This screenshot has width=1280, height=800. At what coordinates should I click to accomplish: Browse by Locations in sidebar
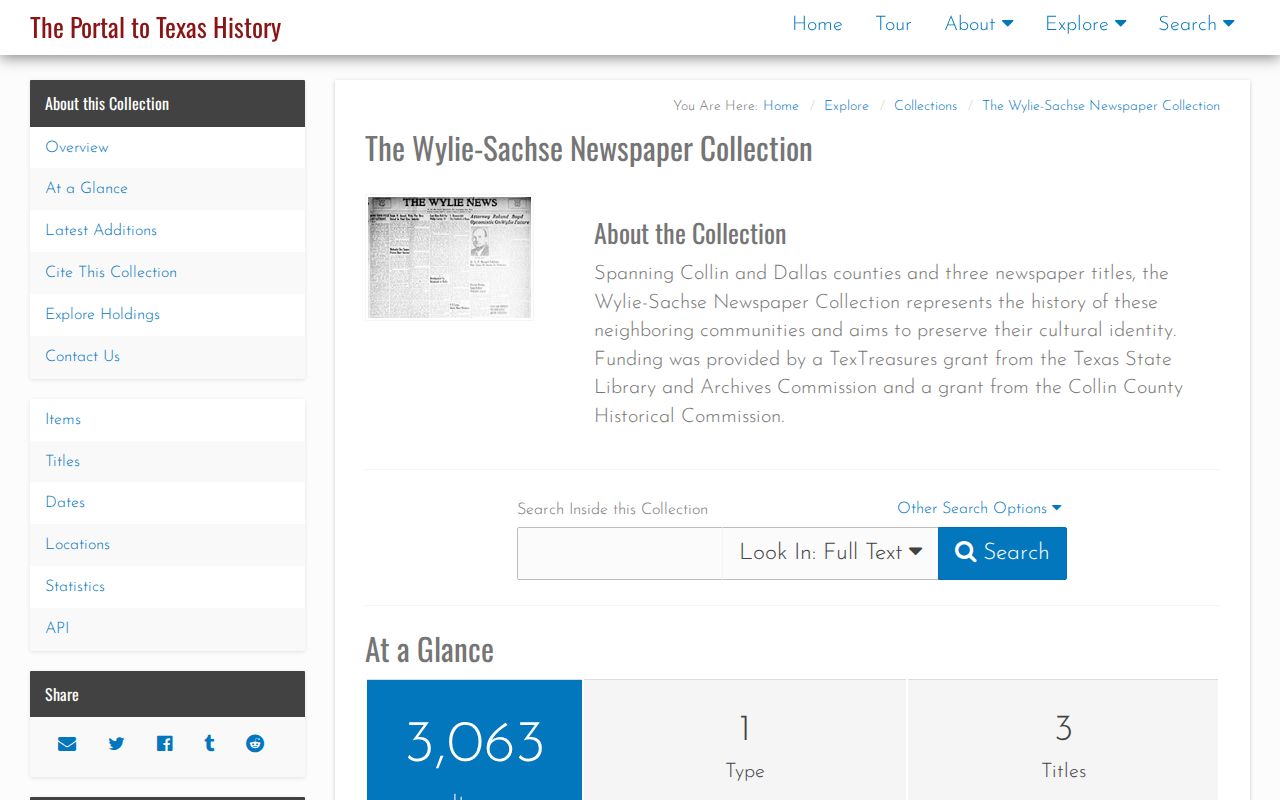click(168, 545)
